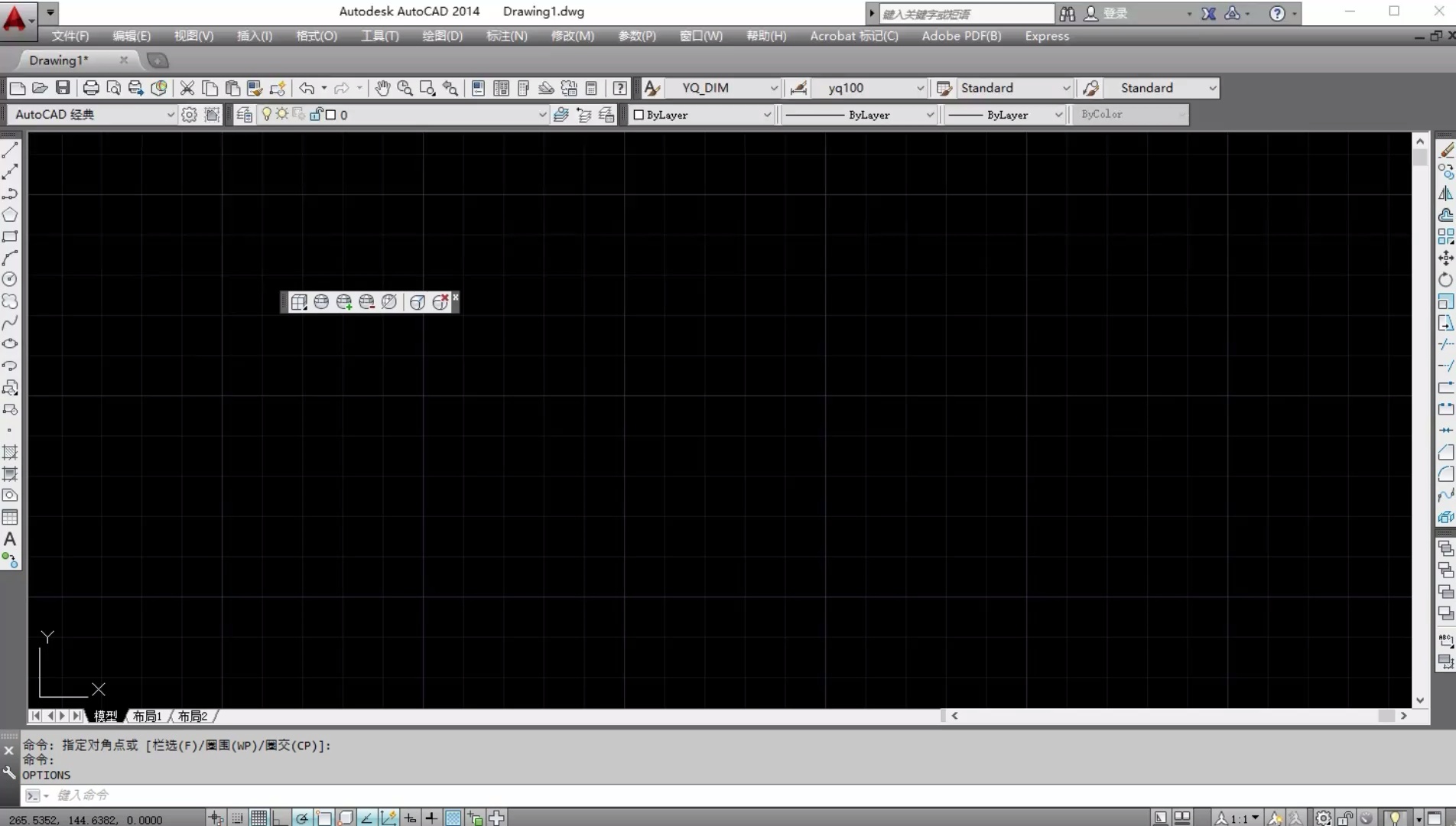1456x826 pixels.
Task: Activate the Pan hand tool
Action: pyautogui.click(x=382, y=88)
